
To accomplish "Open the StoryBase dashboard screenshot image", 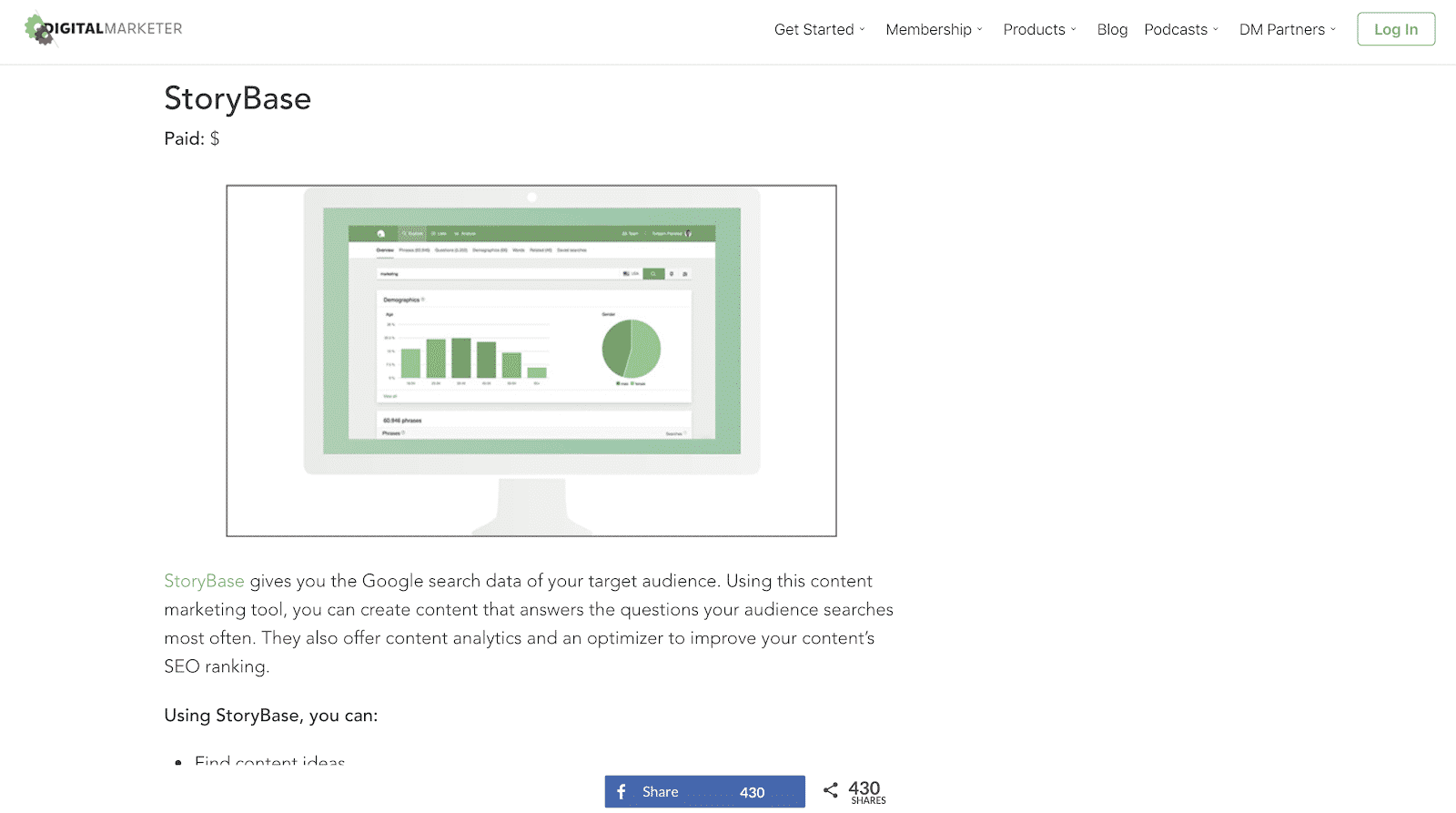I will coord(531,361).
